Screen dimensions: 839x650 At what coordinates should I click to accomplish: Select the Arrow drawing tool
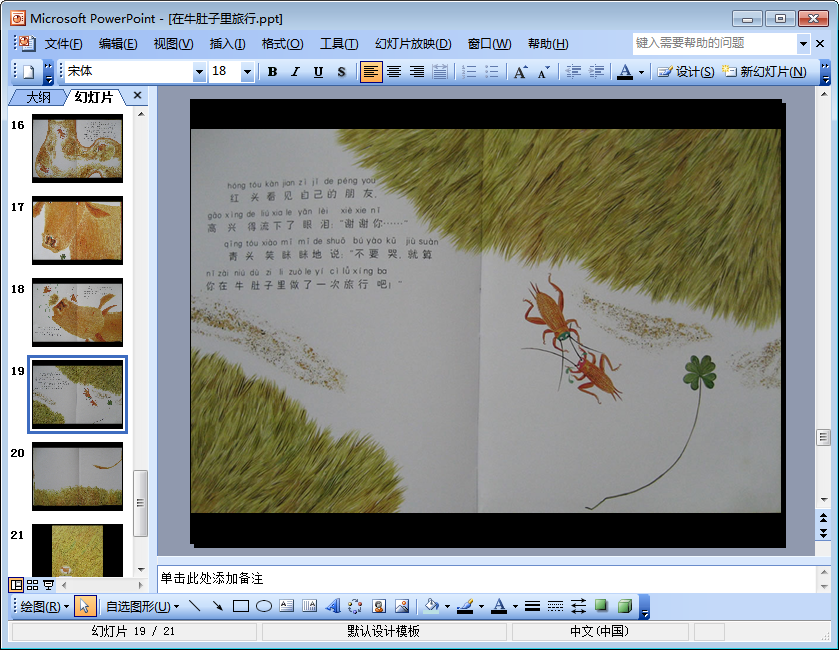pos(217,606)
